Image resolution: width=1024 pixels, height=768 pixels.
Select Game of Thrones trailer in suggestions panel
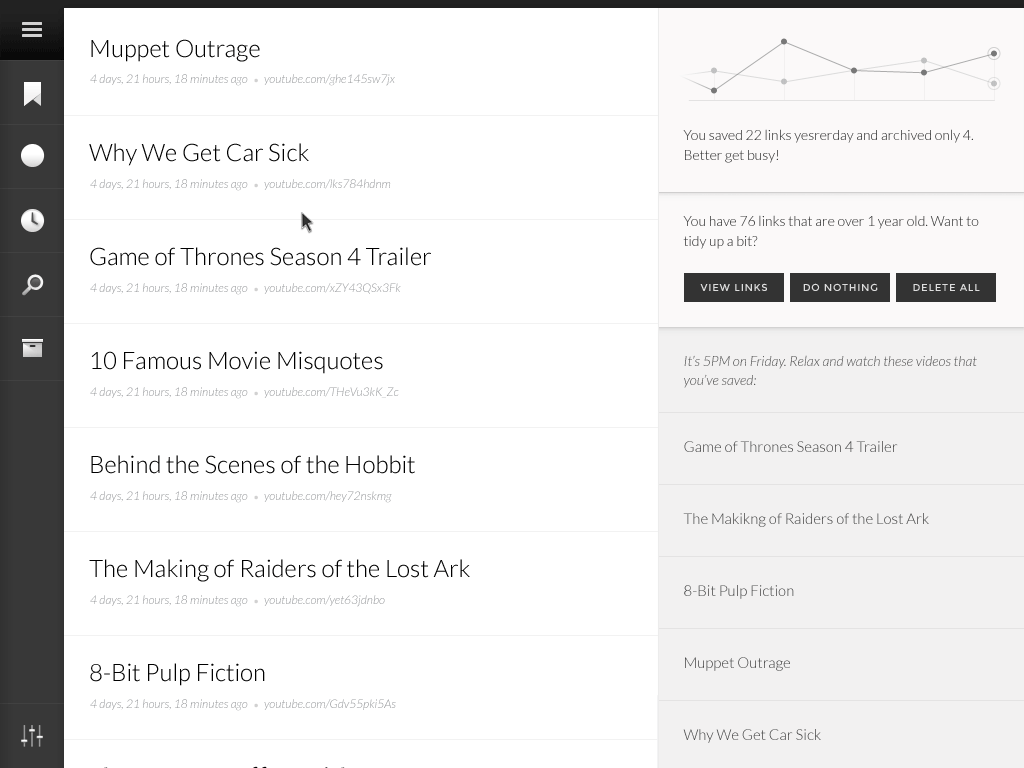click(x=790, y=447)
